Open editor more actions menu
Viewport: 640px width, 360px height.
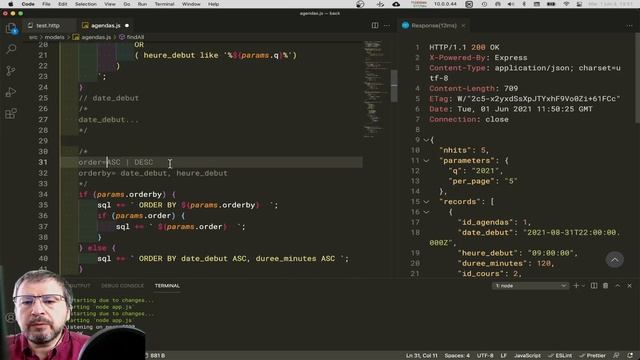coord(387,25)
